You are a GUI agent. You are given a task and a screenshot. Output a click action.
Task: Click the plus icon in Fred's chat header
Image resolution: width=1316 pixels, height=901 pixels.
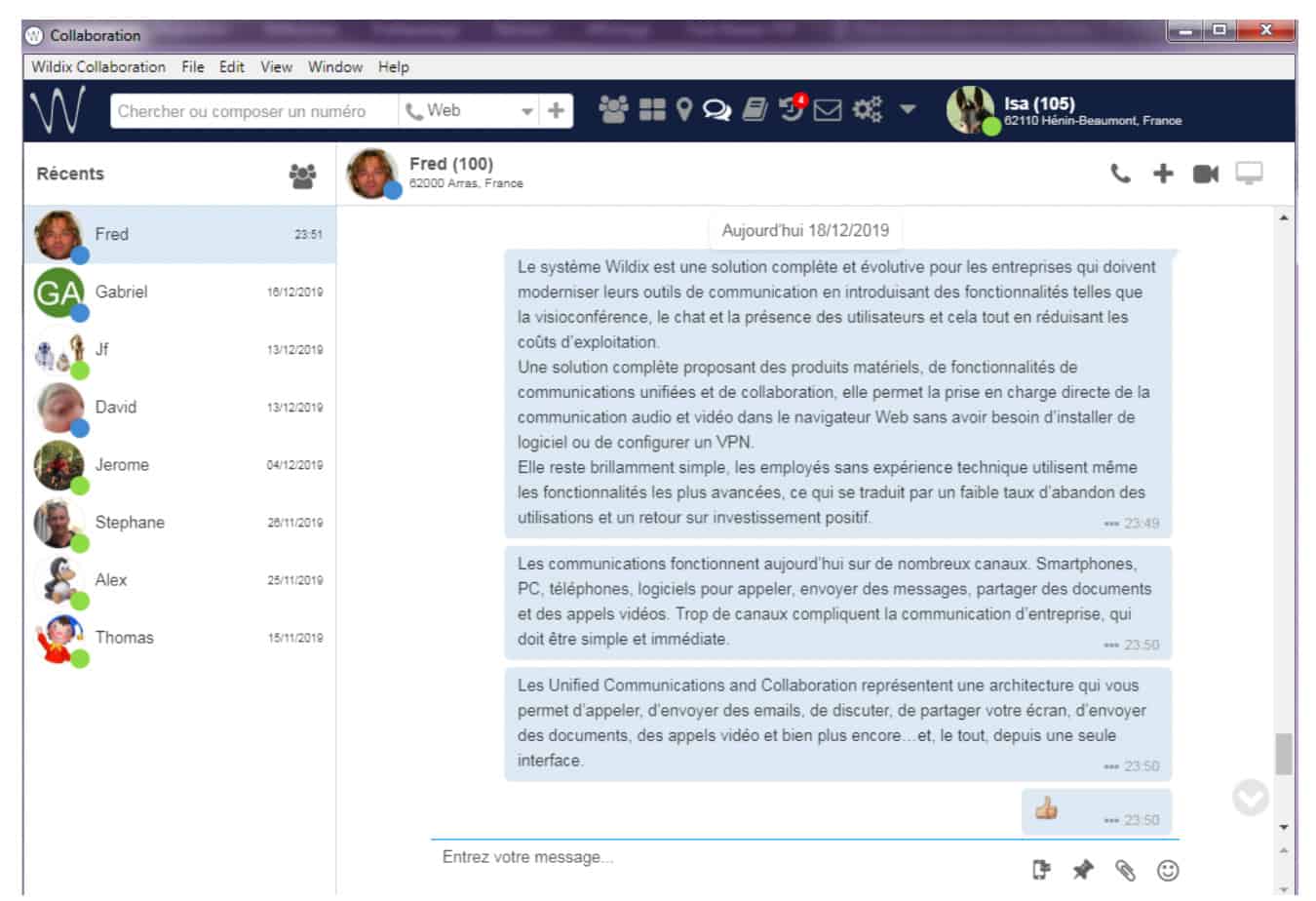click(x=1163, y=174)
